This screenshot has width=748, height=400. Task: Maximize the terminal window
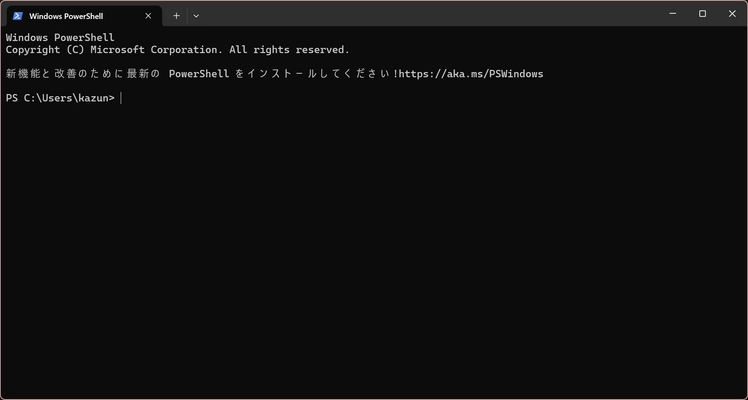pos(702,14)
